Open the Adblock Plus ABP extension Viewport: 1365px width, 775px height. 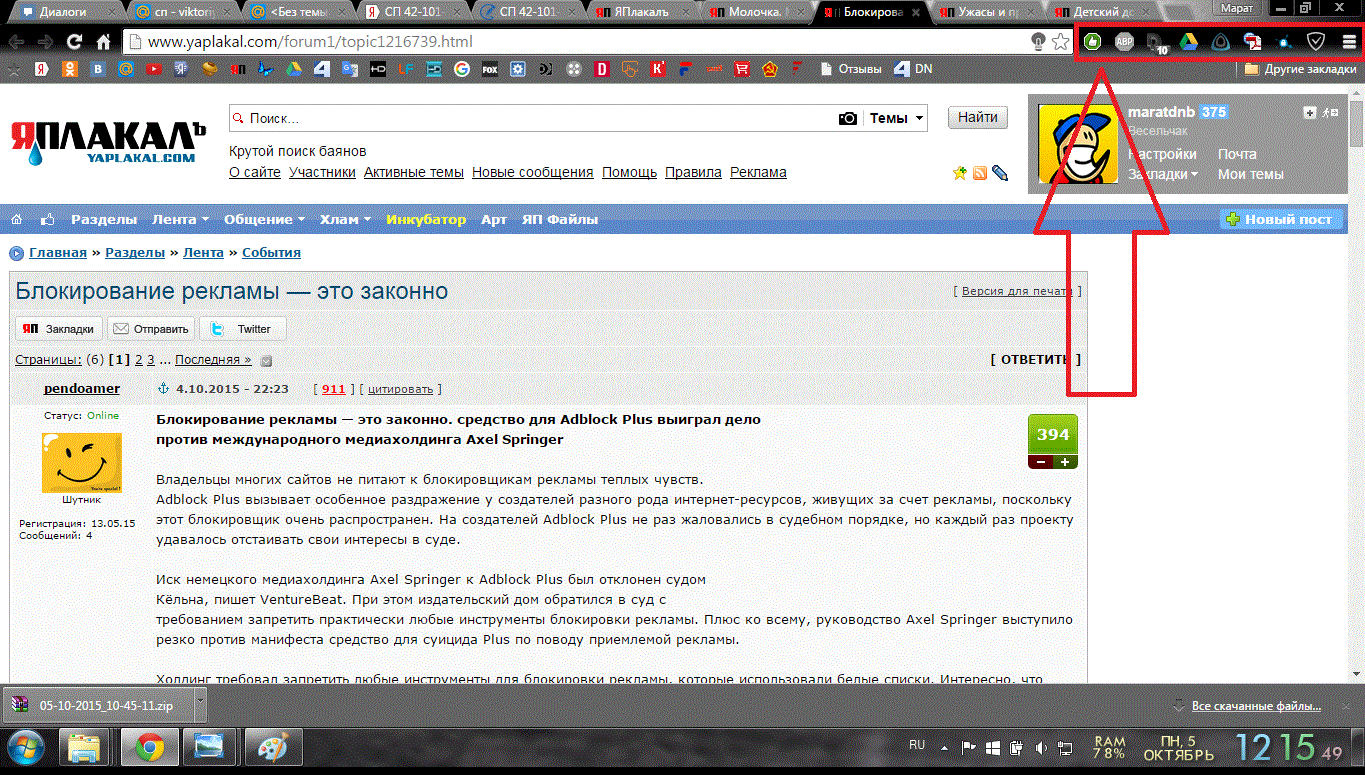[1124, 42]
